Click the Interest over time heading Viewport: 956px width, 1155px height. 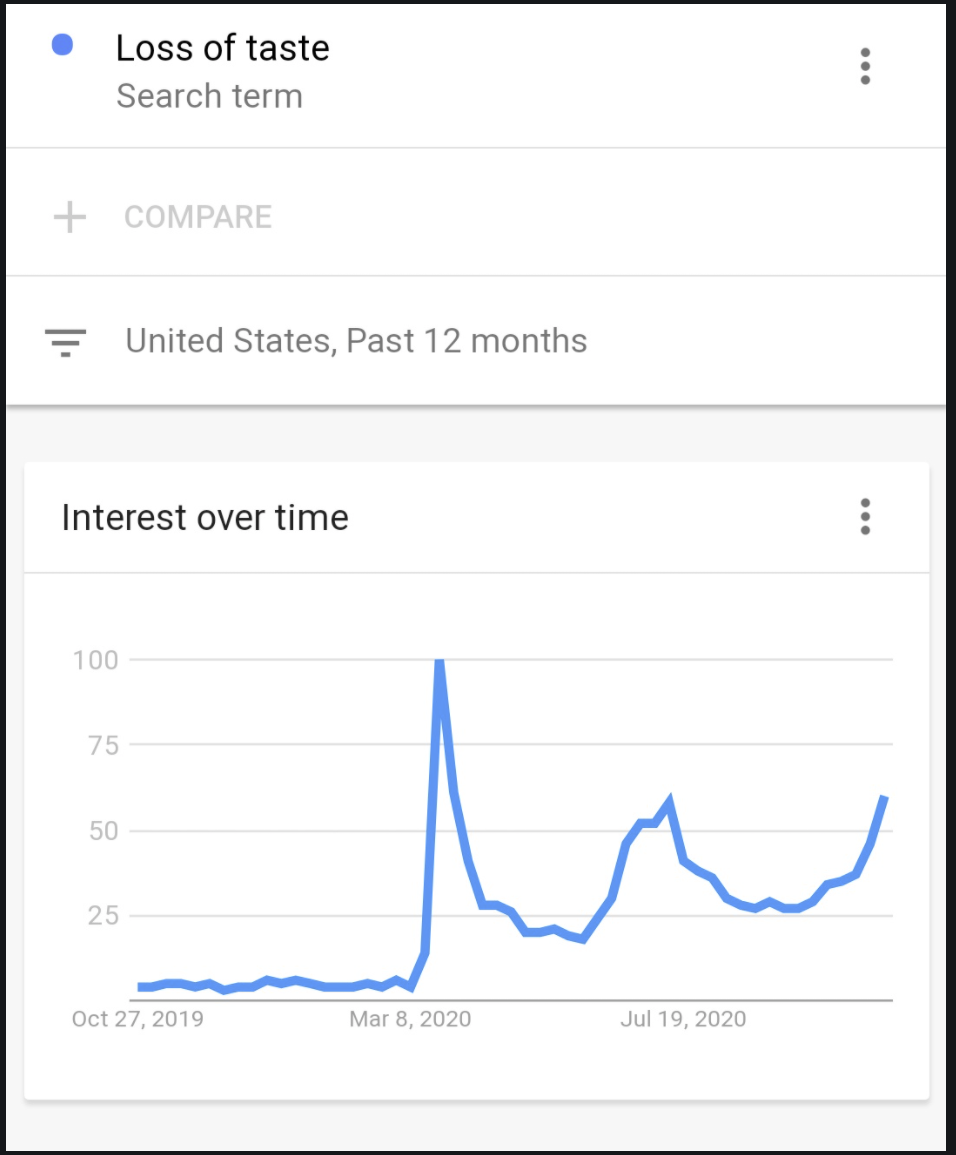pyautogui.click(x=205, y=518)
